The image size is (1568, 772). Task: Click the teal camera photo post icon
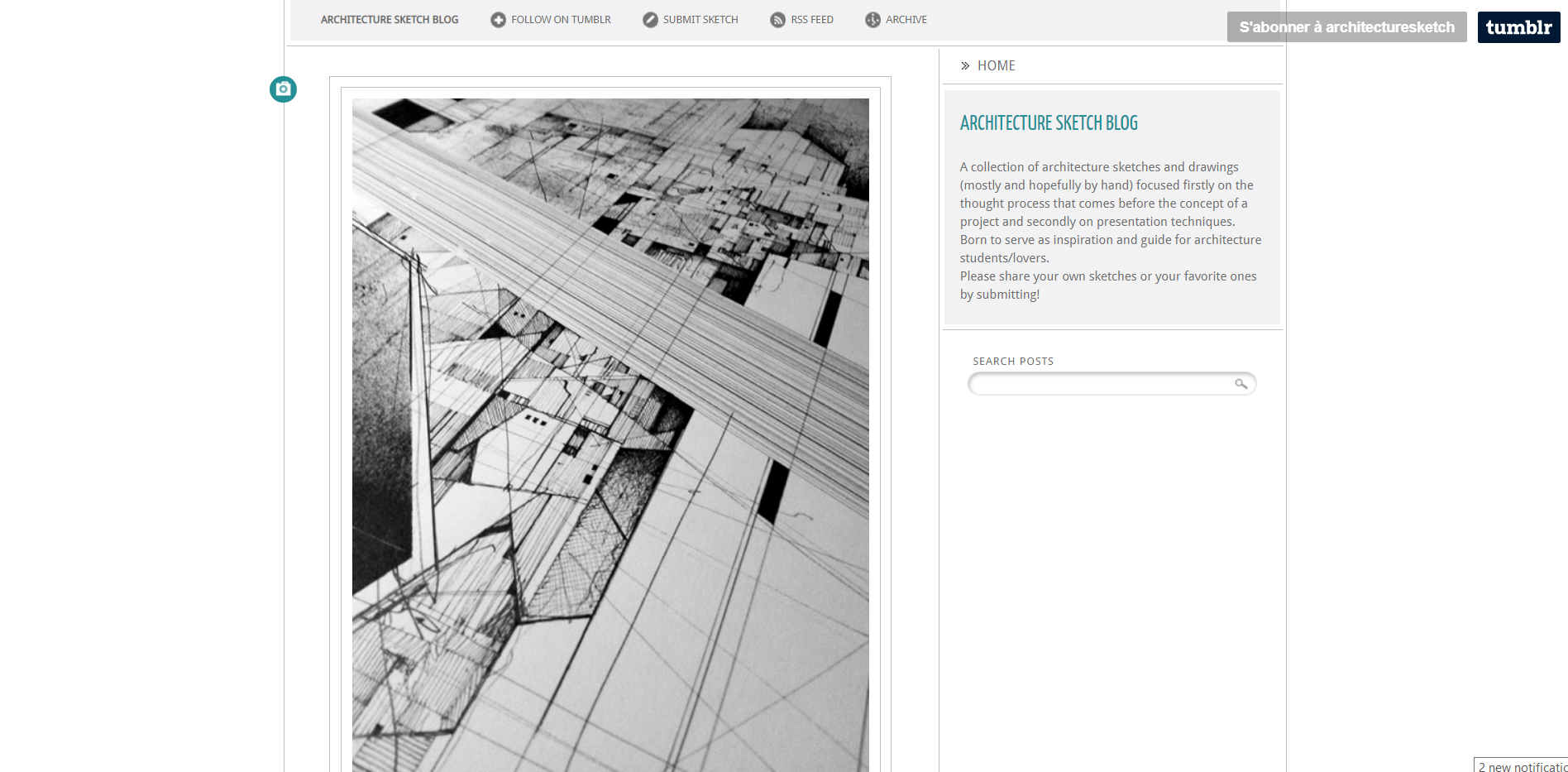[283, 89]
